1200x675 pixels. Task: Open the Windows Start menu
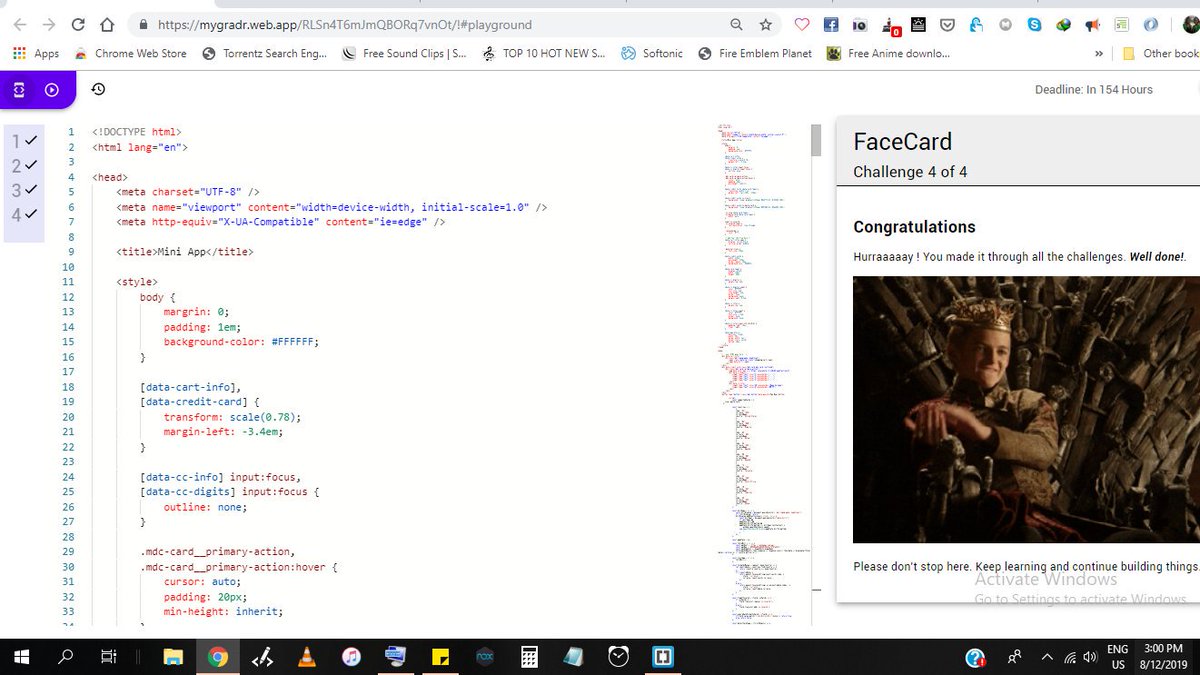pyautogui.click(x=22, y=657)
